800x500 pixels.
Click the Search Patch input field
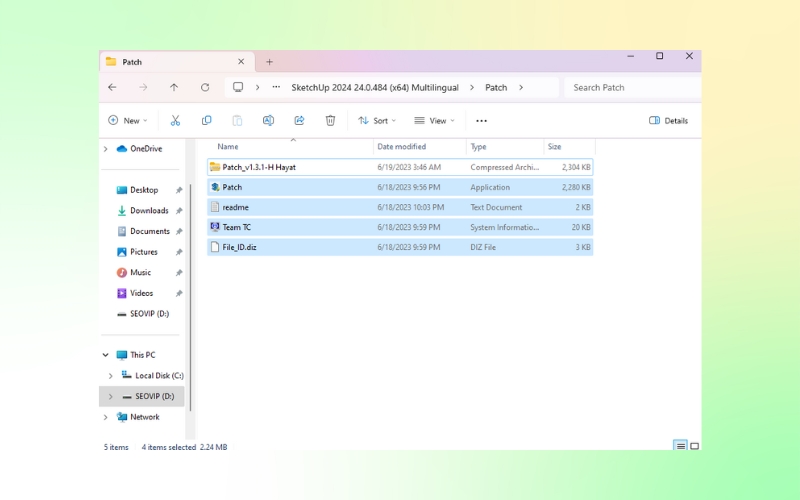click(x=630, y=87)
